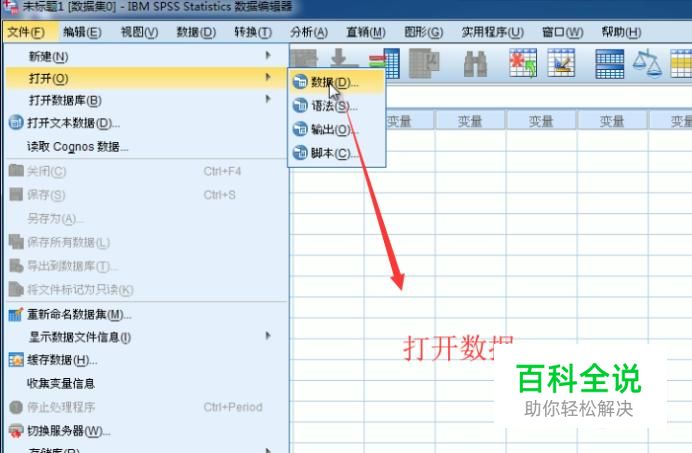Click the 缓存数据 icon
Screen dimensions: 692x453
[x=16, y=360]
